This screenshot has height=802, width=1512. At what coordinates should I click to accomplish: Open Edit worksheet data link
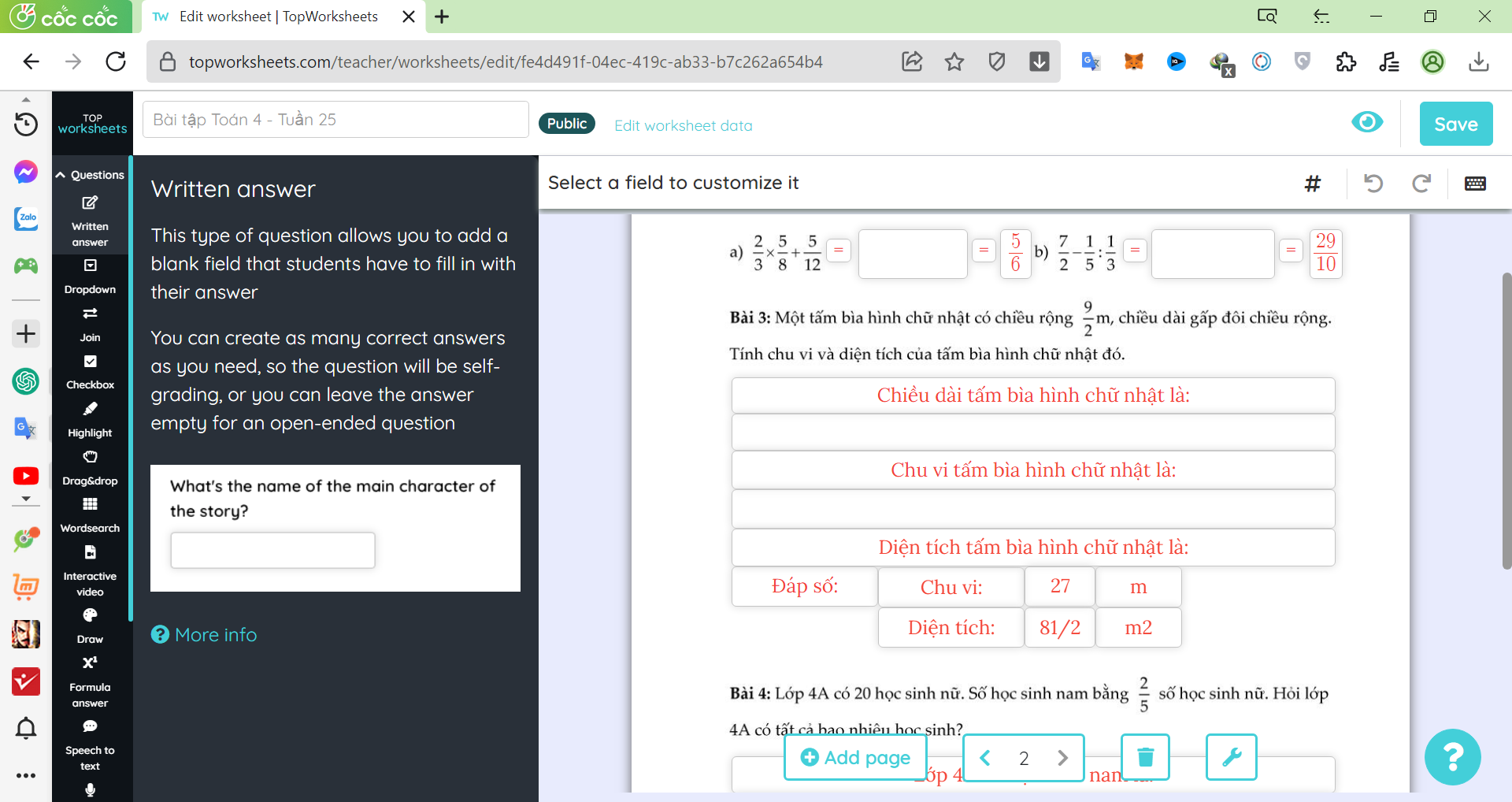683,125
